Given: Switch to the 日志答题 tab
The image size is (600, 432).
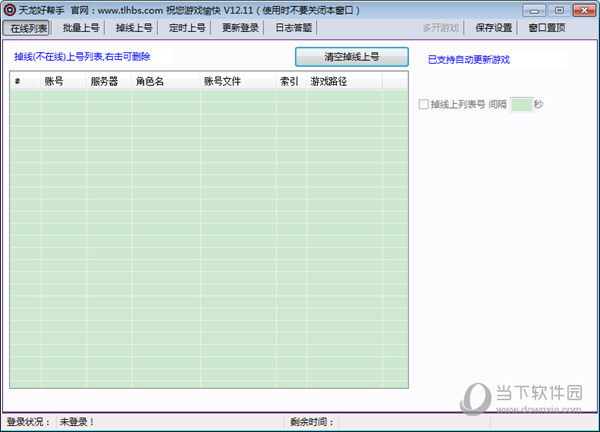Looking at the screenshot, I should [293, 28].
